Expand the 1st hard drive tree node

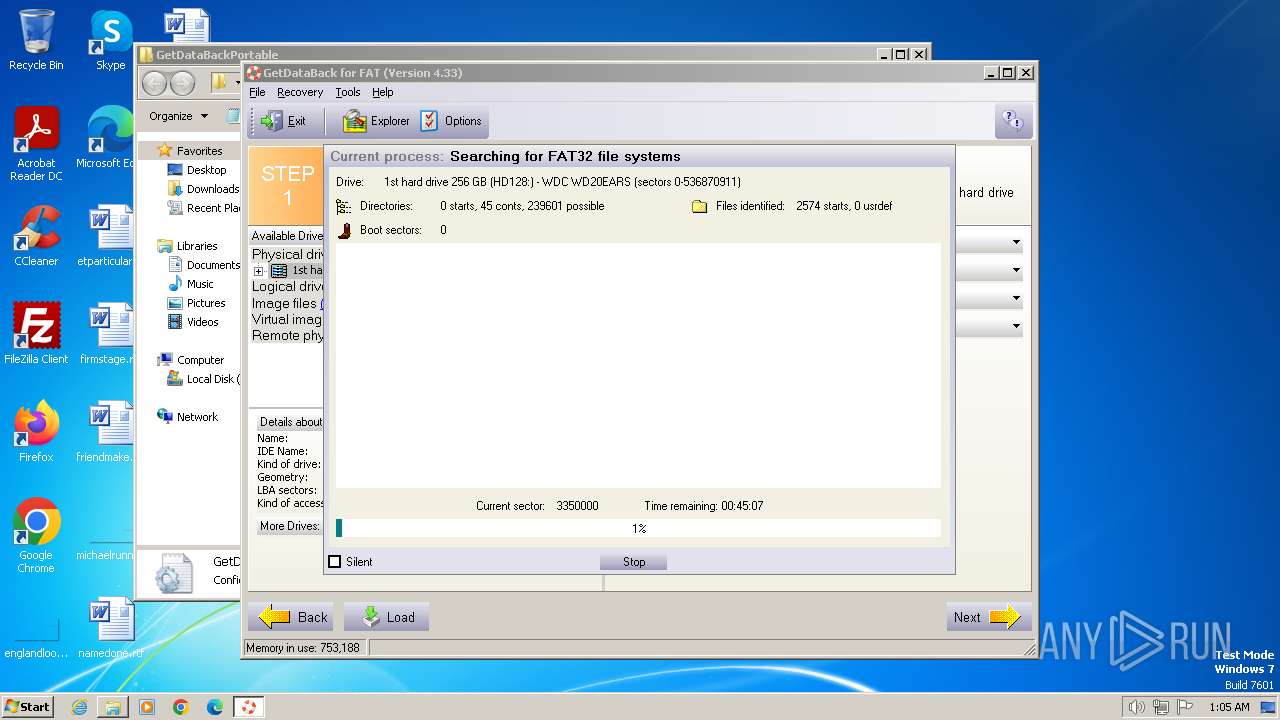tap(258, 271)
